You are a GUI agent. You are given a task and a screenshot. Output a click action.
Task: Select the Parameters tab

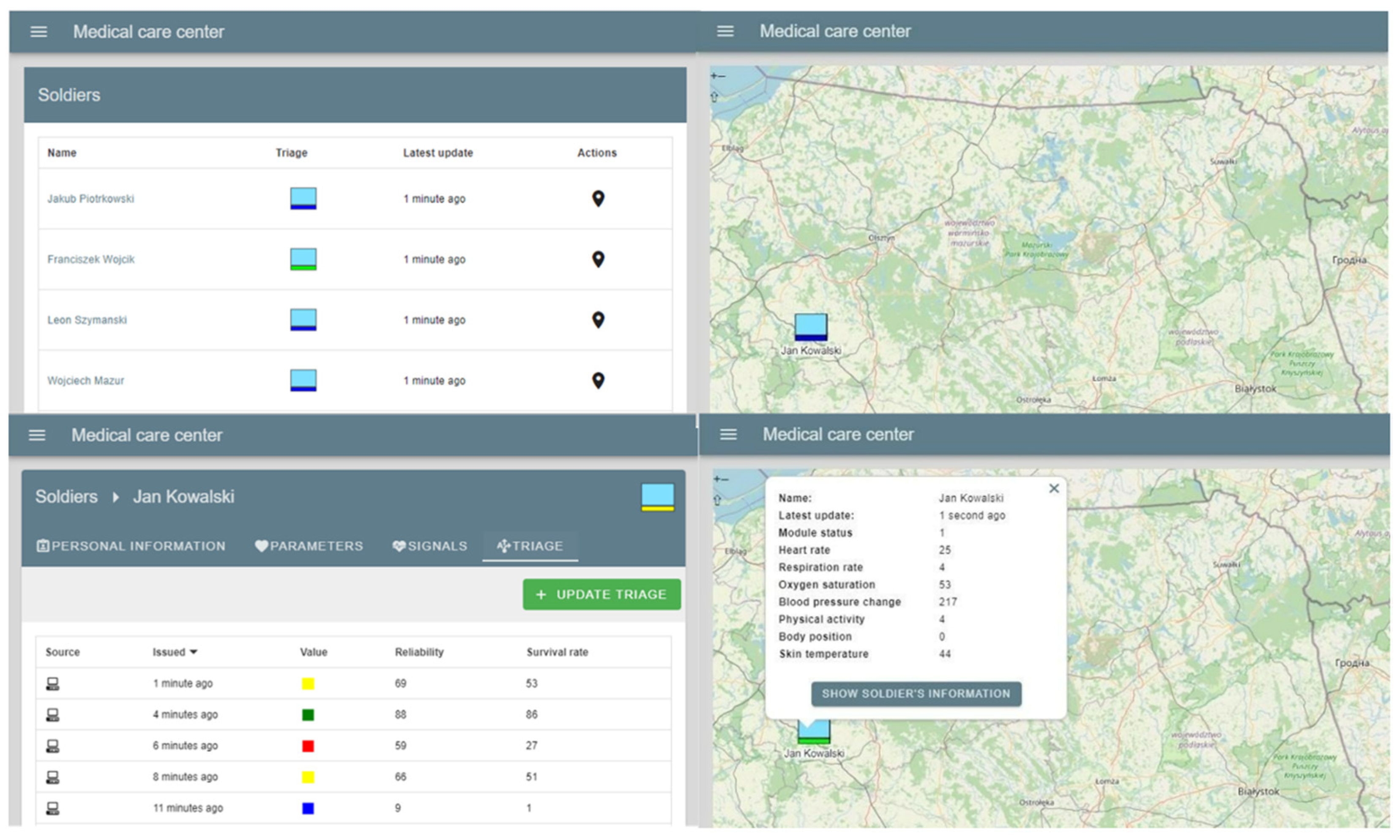pyautogui.click(x=309, y=546)
